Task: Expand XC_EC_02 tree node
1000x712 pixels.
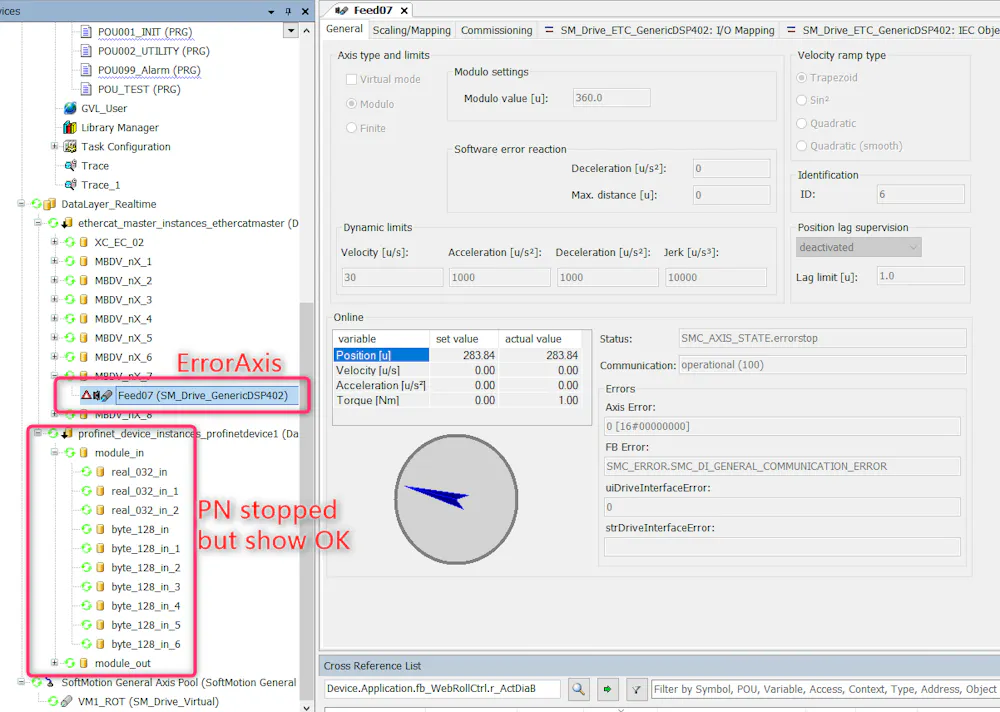Action: [54, 242]
